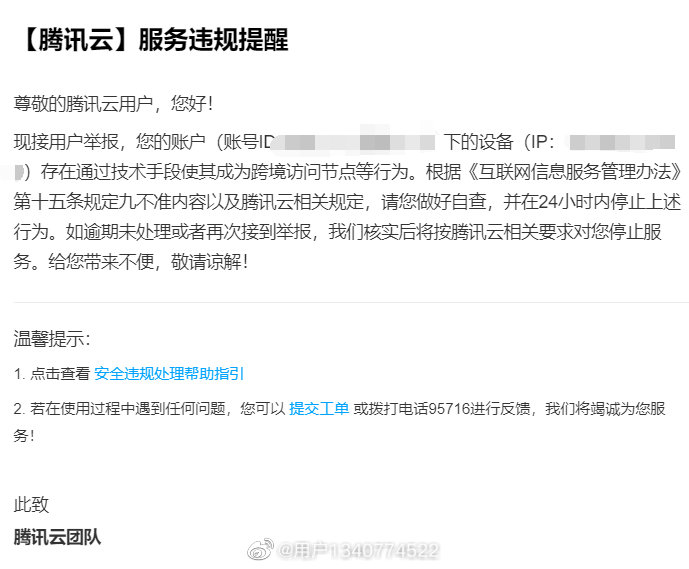Click the Weibo logo watermark

coord(260,550)
